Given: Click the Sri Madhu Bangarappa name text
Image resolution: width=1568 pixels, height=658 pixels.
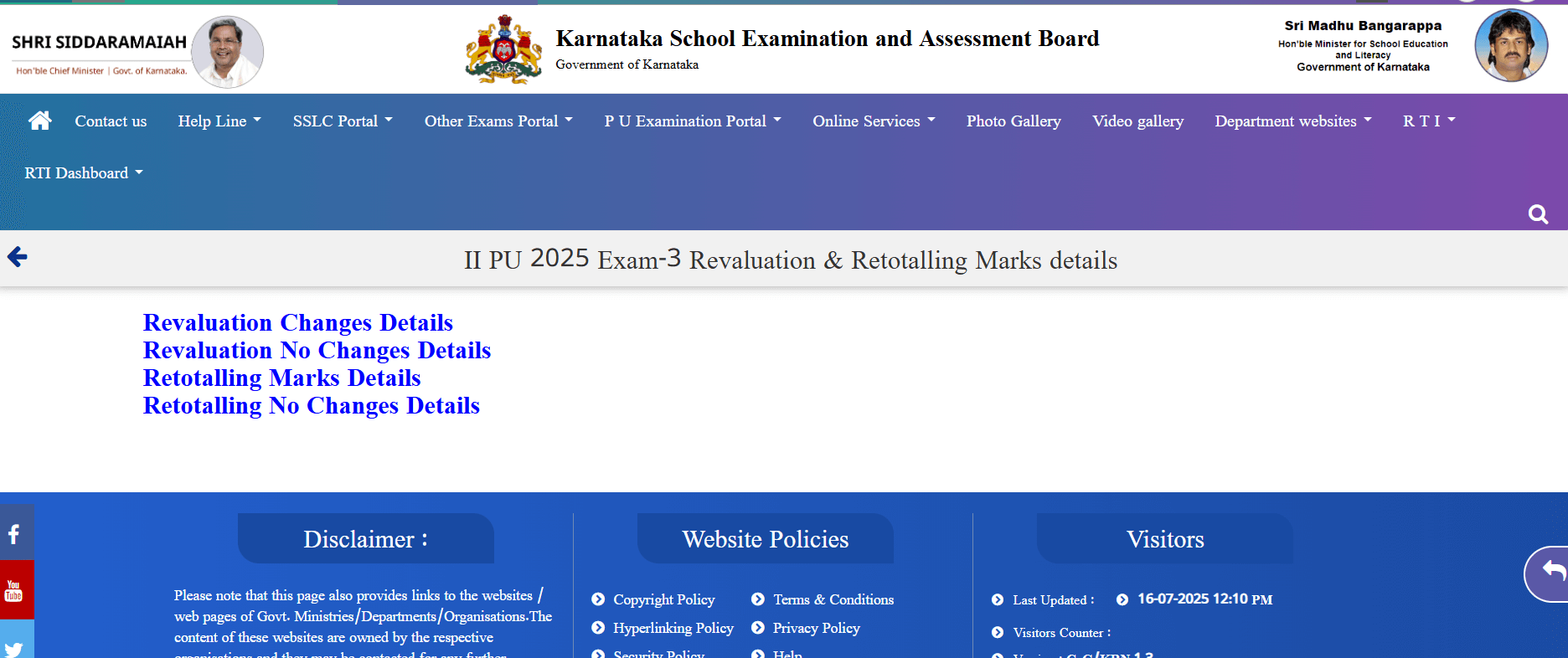Looking at the screenshot, I should 1363,25.
